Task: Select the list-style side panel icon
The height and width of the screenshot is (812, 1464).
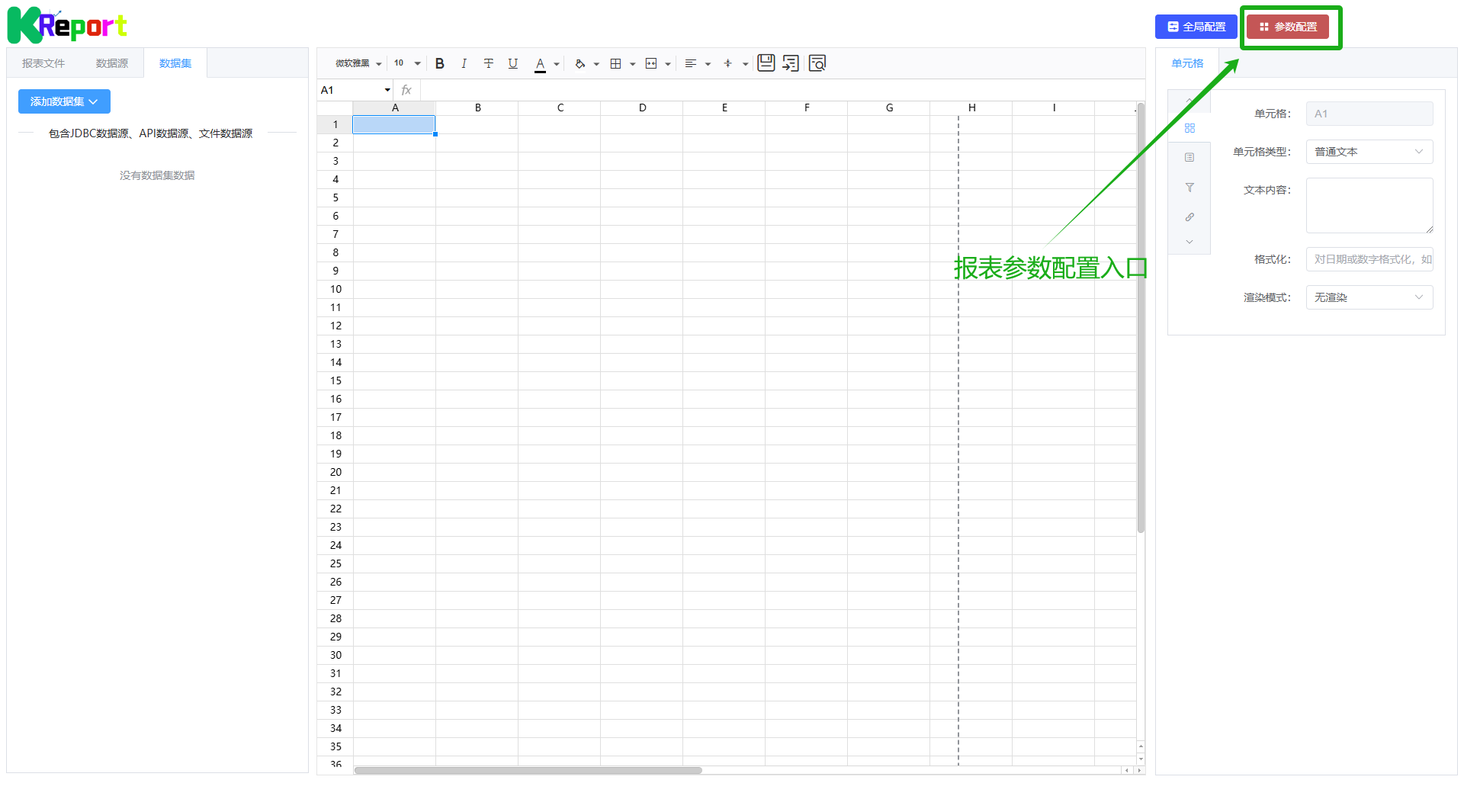Action: coord(1189,158)
